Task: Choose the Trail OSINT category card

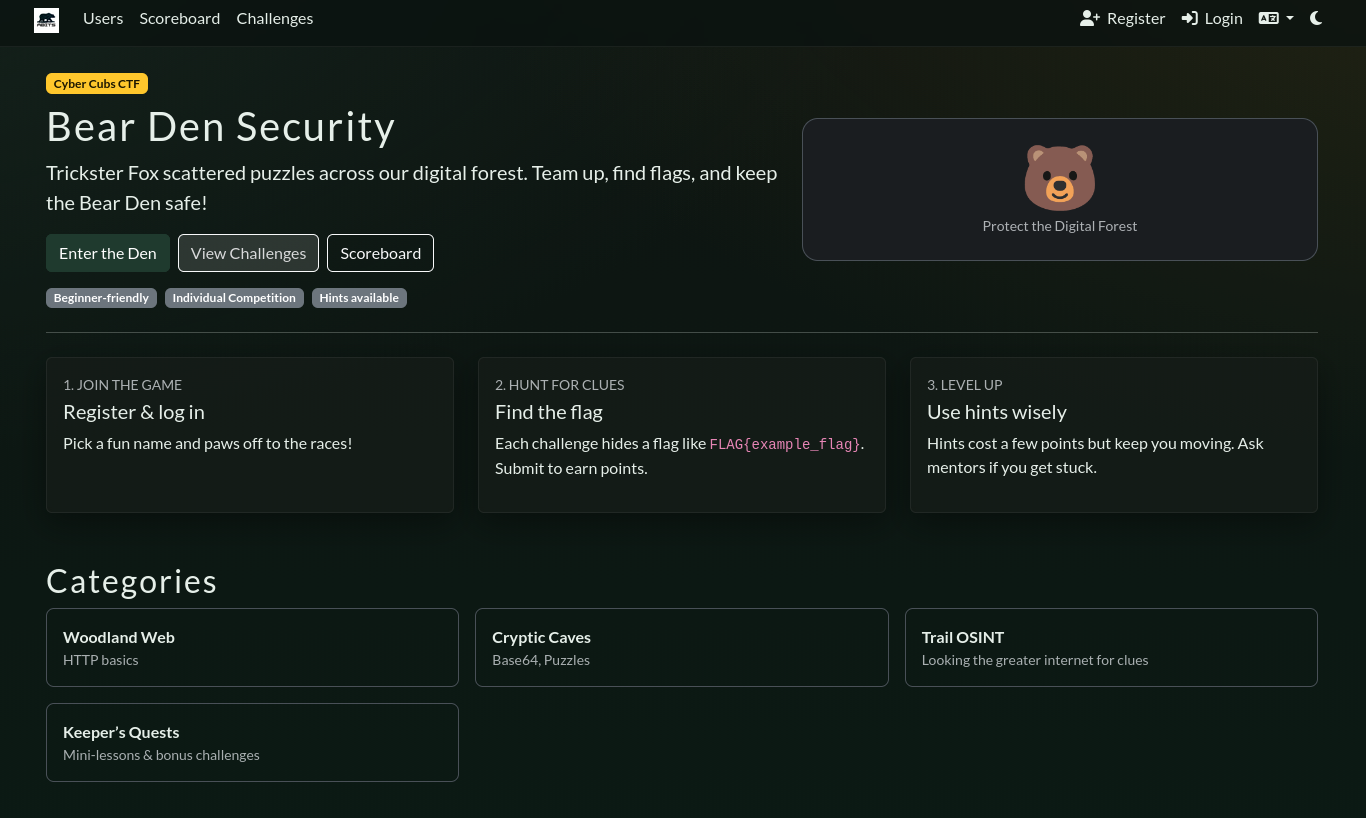Action: coord(1110,647)
